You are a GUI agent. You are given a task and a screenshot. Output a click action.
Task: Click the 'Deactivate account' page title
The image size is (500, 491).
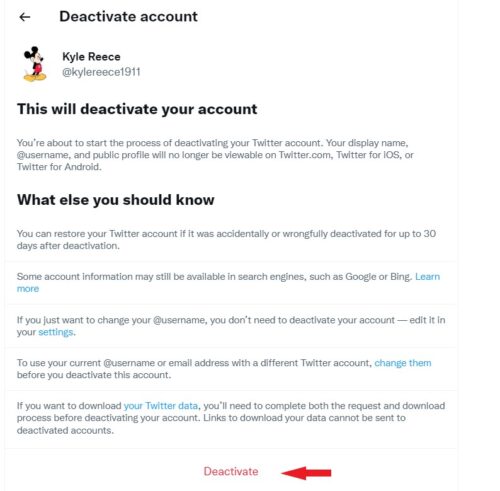(128, 16)
